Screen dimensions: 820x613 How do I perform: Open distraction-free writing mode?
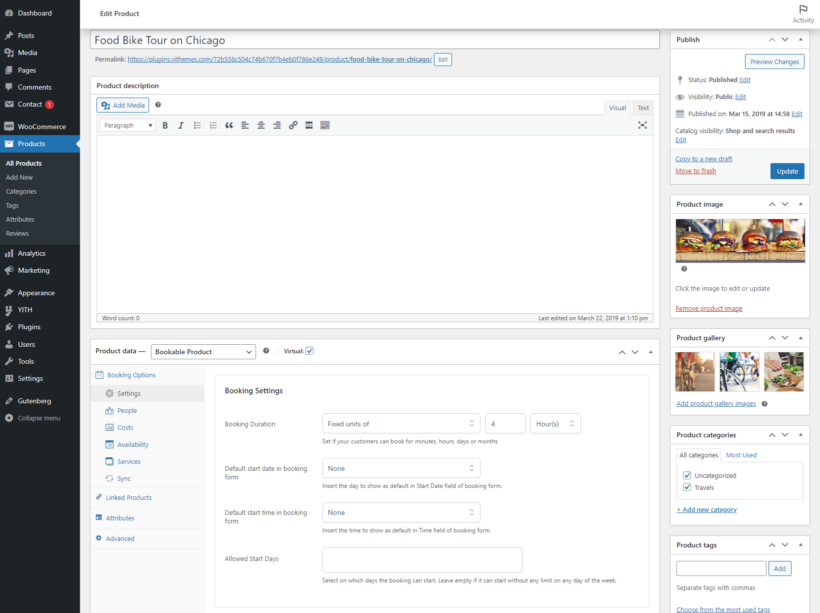(x=641, y=125)
